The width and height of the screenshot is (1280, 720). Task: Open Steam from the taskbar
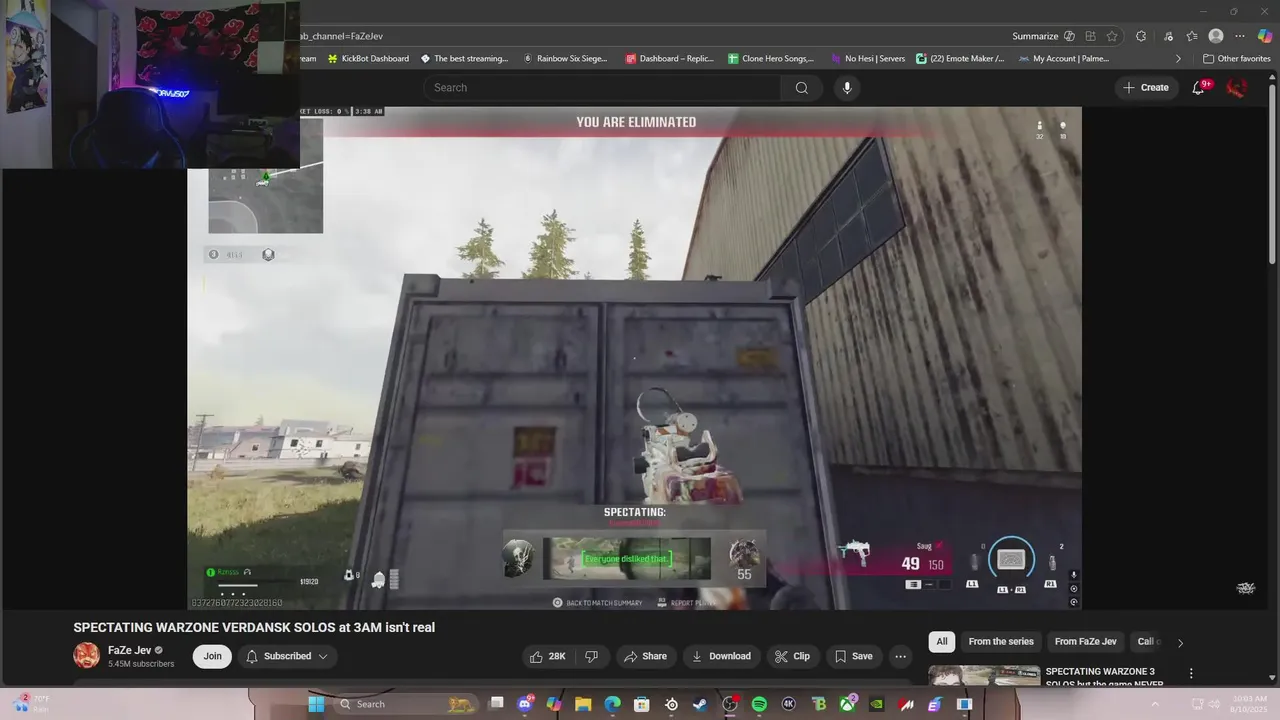click(x=700, y=704)
